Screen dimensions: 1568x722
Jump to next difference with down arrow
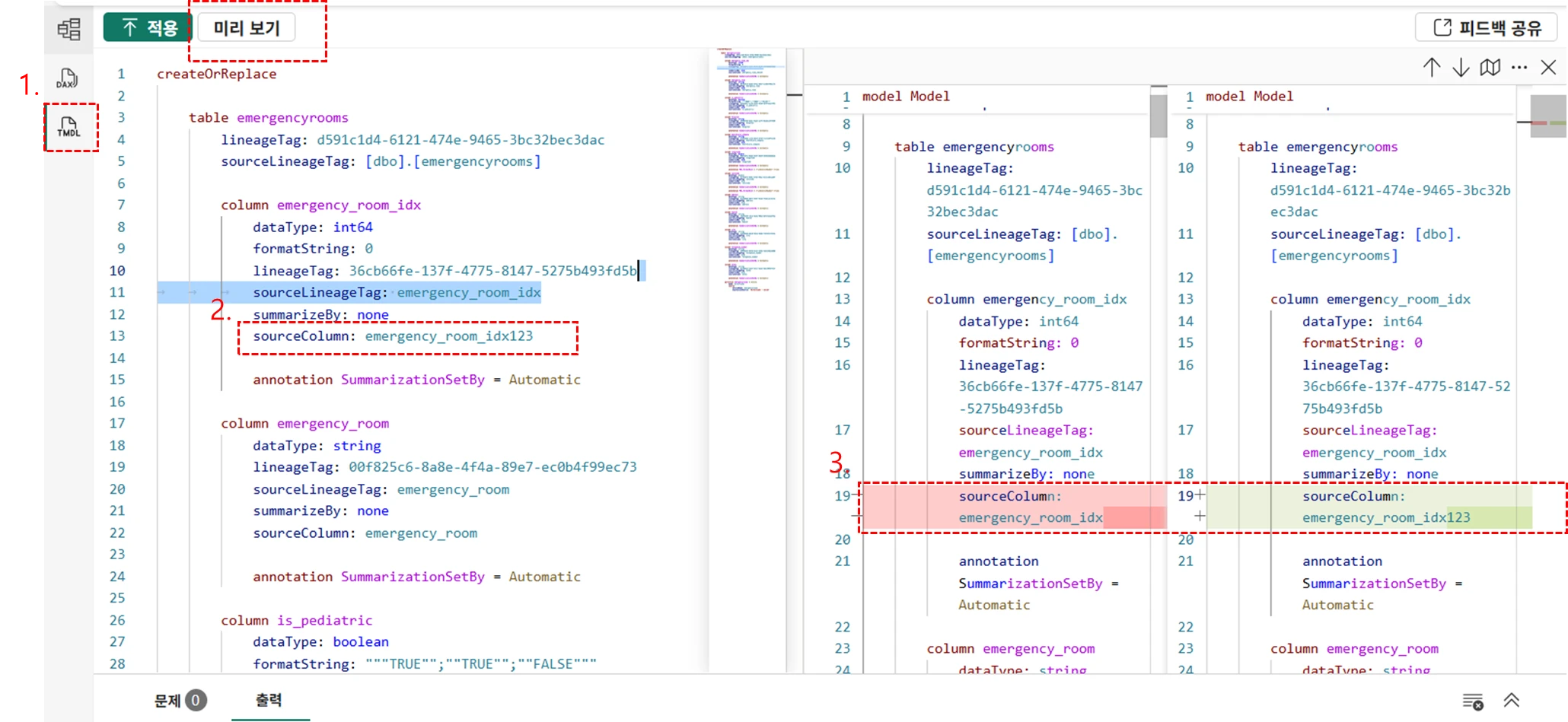tap(1460, 68)
